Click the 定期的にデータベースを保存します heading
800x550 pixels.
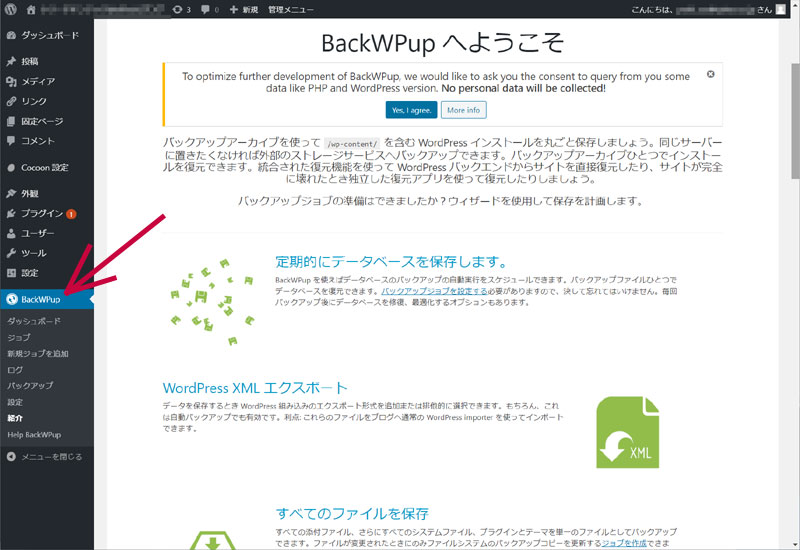pyautogui.click(x=391, y=262)
